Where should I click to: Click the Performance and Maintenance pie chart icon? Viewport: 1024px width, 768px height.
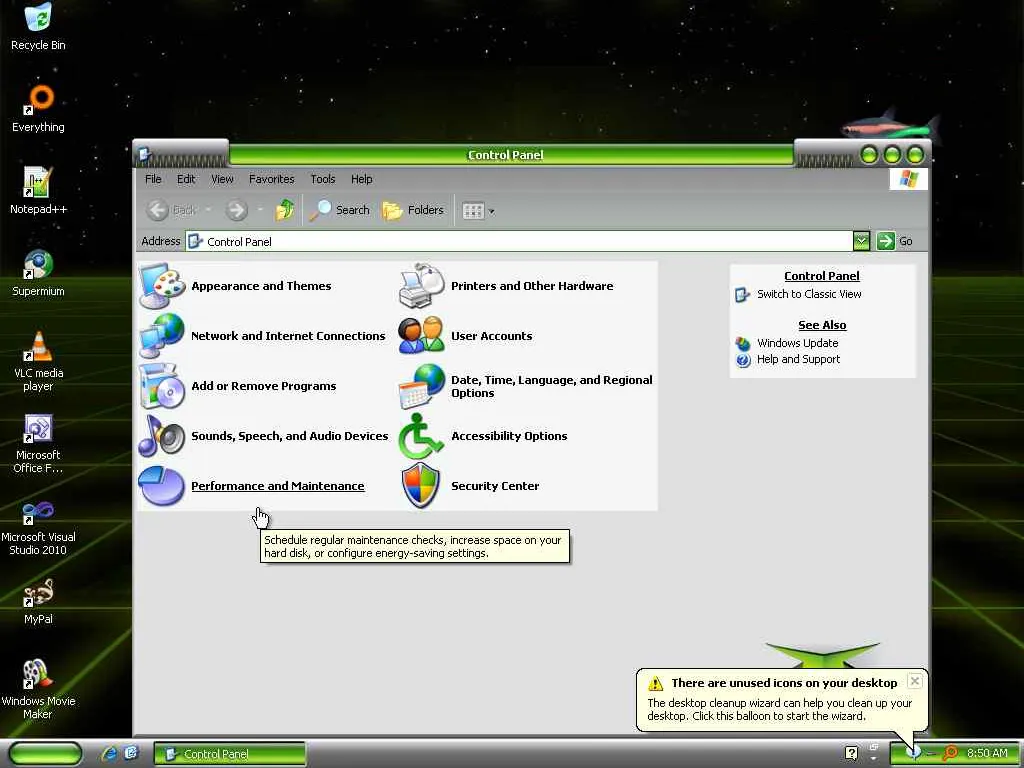click(x=161, y=486)
